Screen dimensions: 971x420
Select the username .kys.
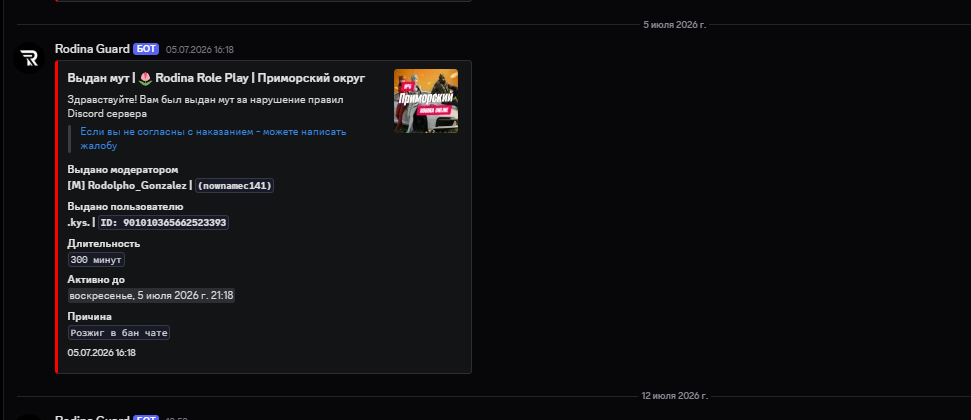pyautogui.click(x=79, y=222)
